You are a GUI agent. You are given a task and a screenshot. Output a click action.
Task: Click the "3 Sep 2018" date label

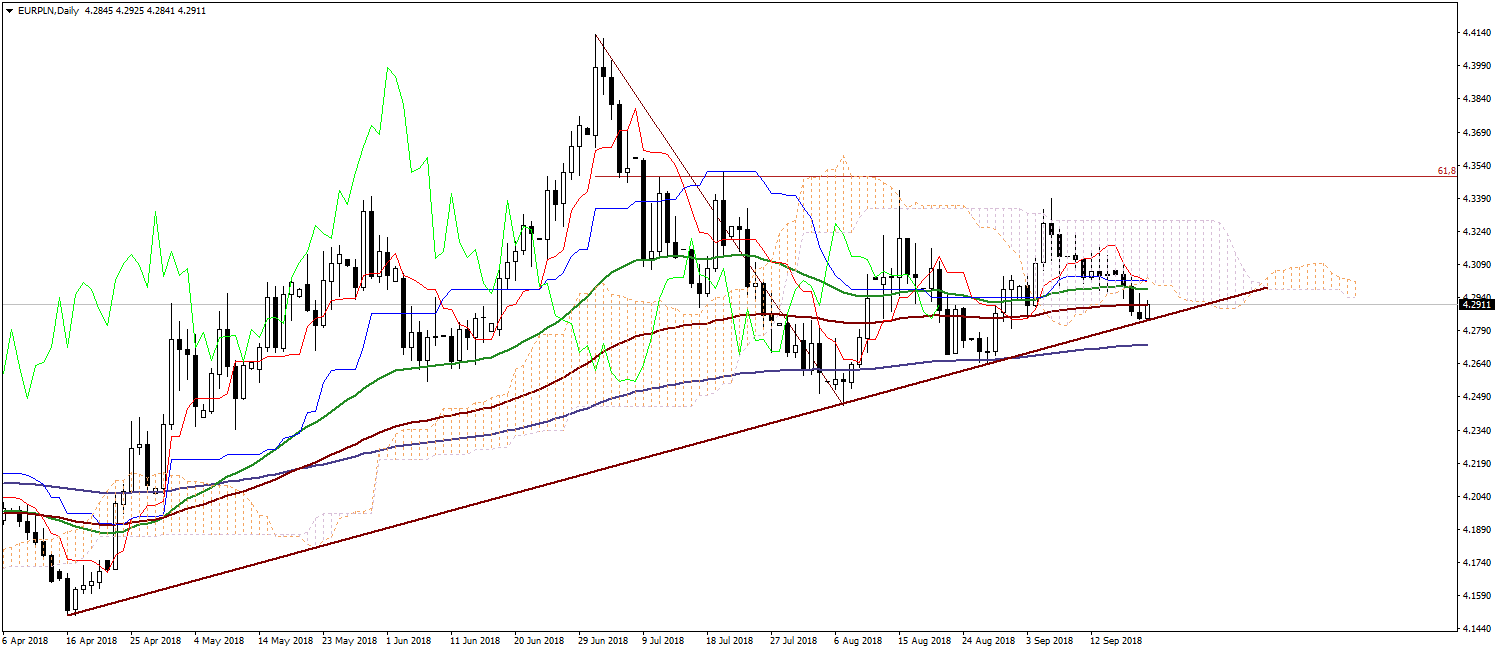pyautogui.click(x=1049, y=640)
